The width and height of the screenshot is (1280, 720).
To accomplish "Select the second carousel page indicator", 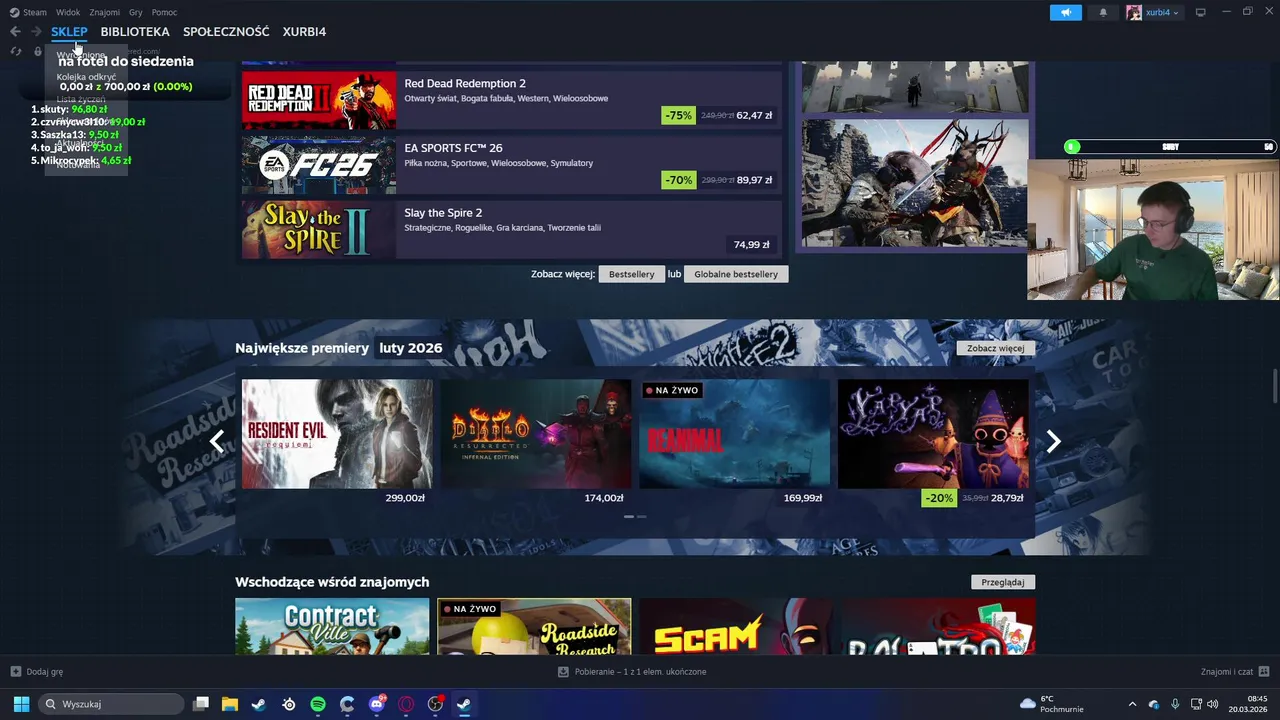I will point(642,517).
